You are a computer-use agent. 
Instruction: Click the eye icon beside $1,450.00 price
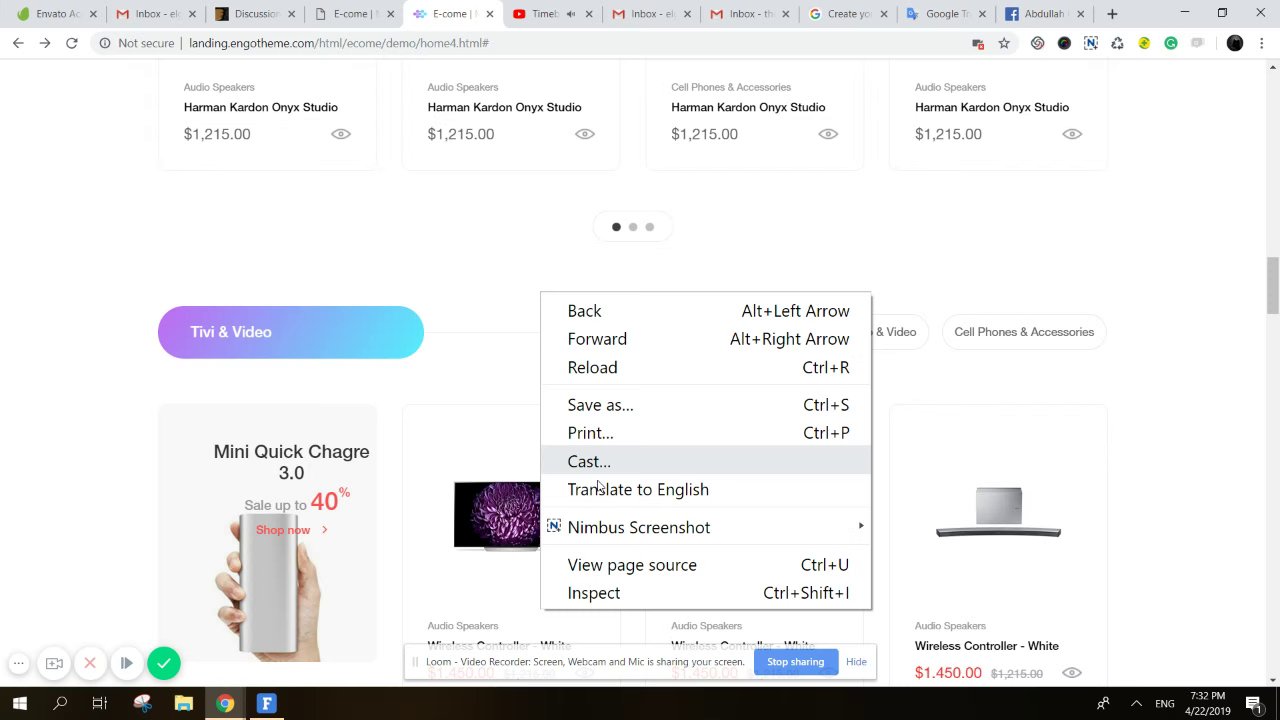(x=1072, y=673)
